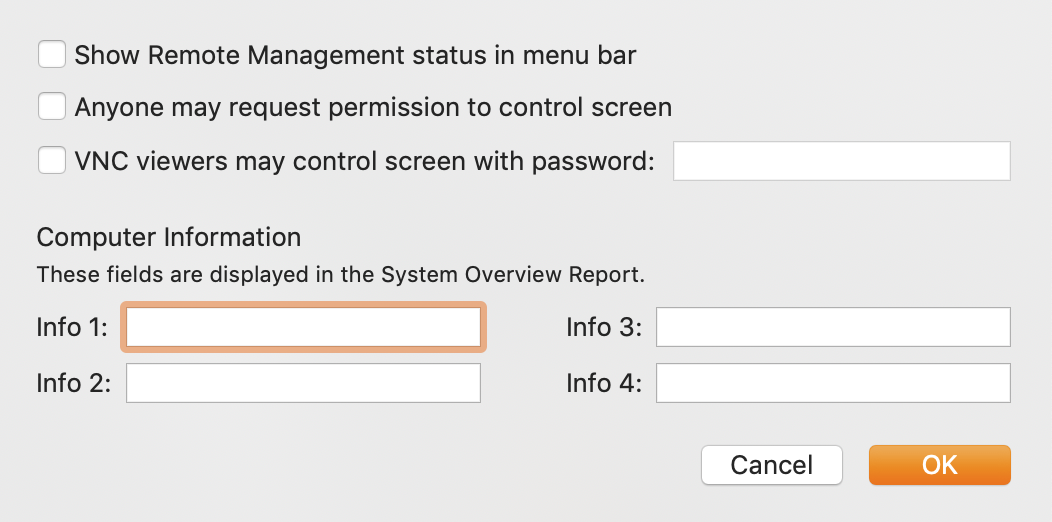Click the 'Info 3:' label
1052x522 pixels.
pos(604,327)
